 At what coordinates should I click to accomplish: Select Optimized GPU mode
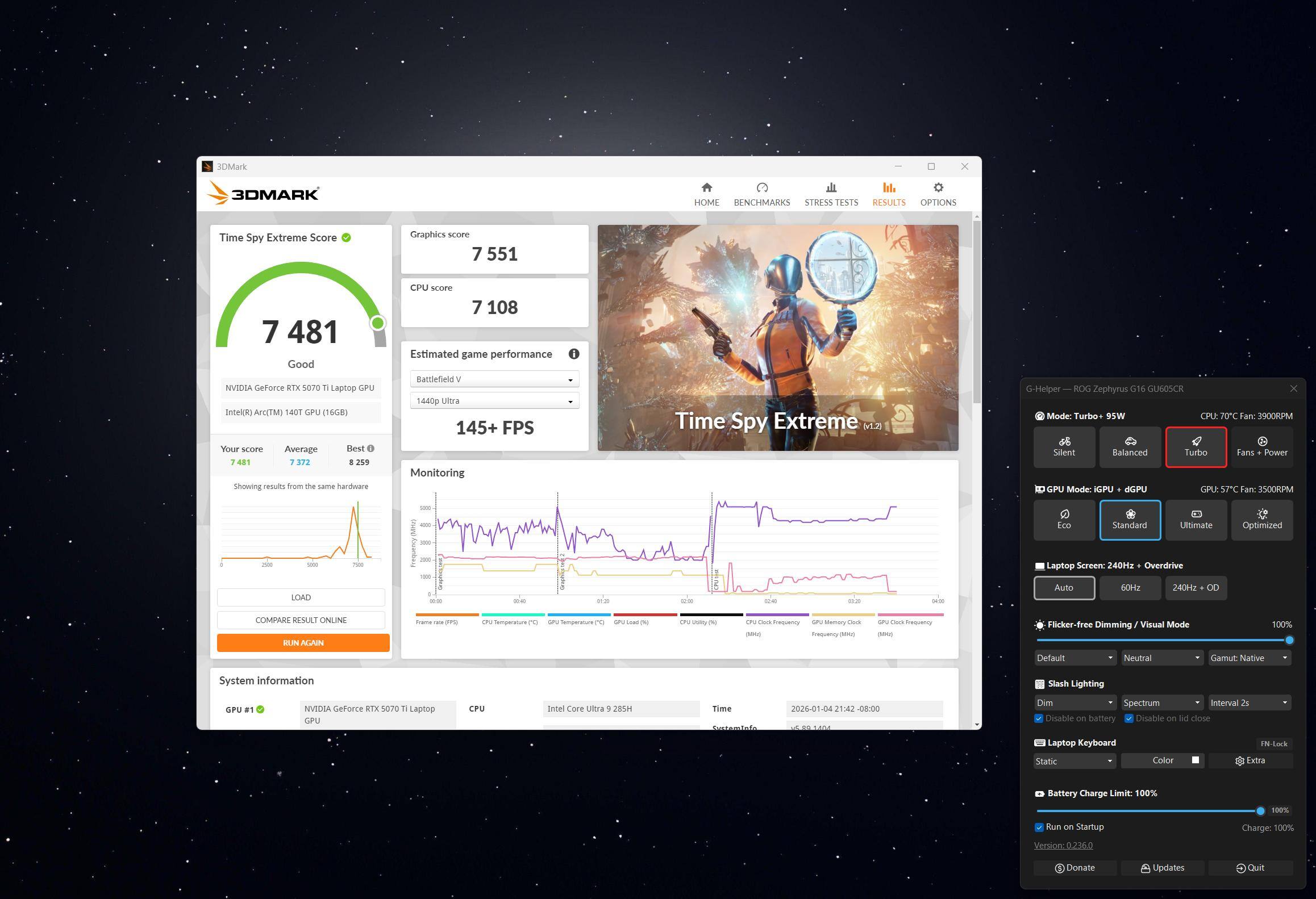[x=1261, y=520]
